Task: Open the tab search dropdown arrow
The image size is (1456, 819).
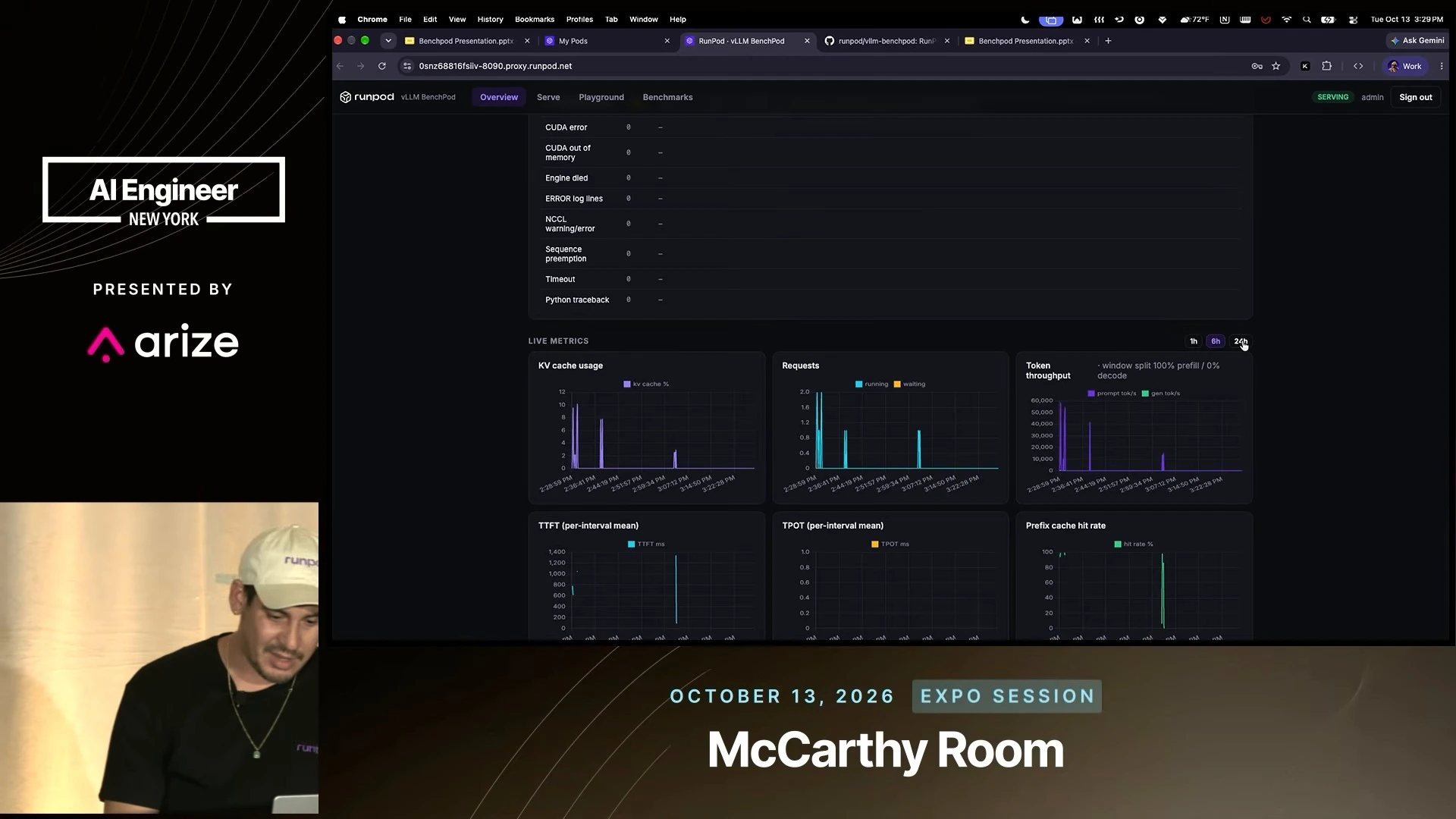Action: pos(388,41)
